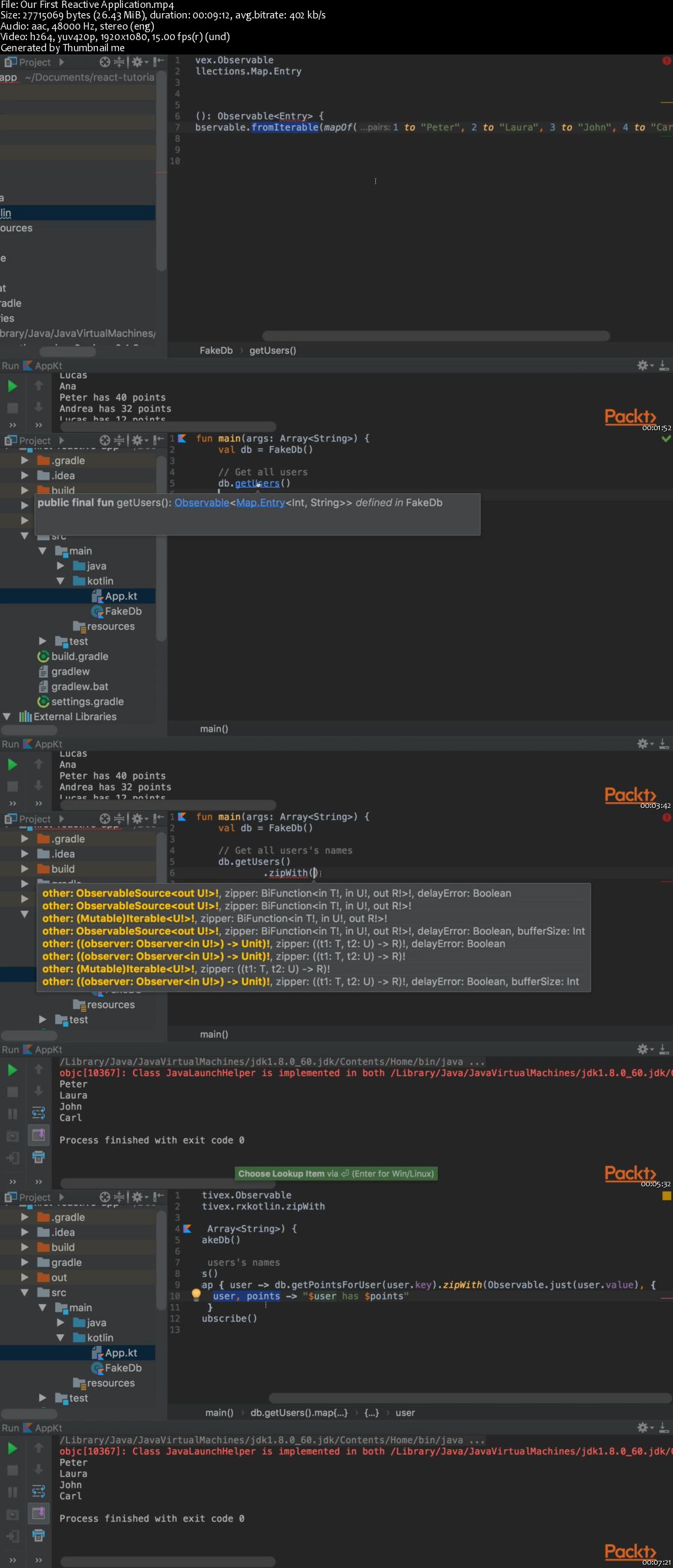Image resolution: width=673 pixels, height=1568 pixels.
Task: Hide Run tool window in 00:01:52 frame
Action: [x=664, y=365]
